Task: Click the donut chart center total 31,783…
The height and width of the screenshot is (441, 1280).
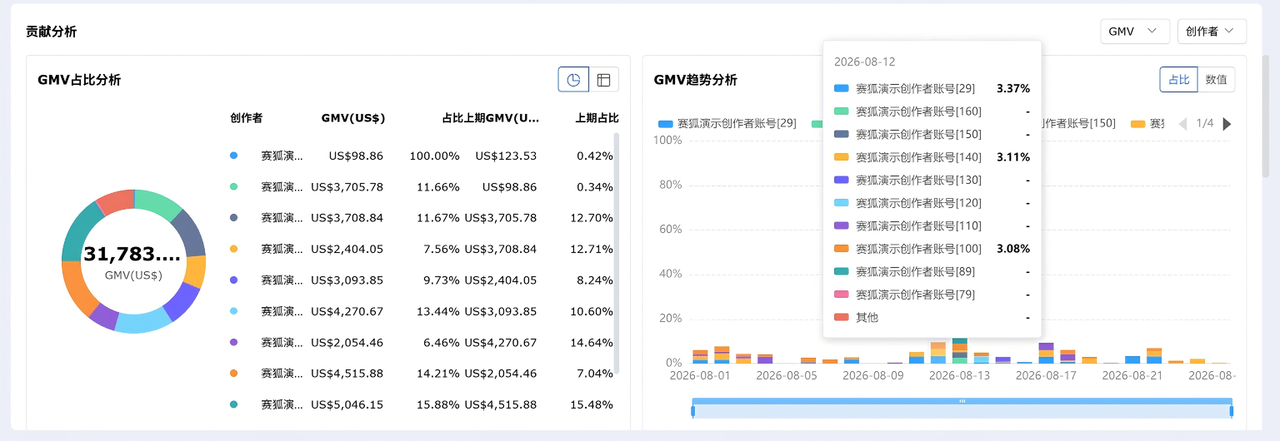Action: [132, 255]
